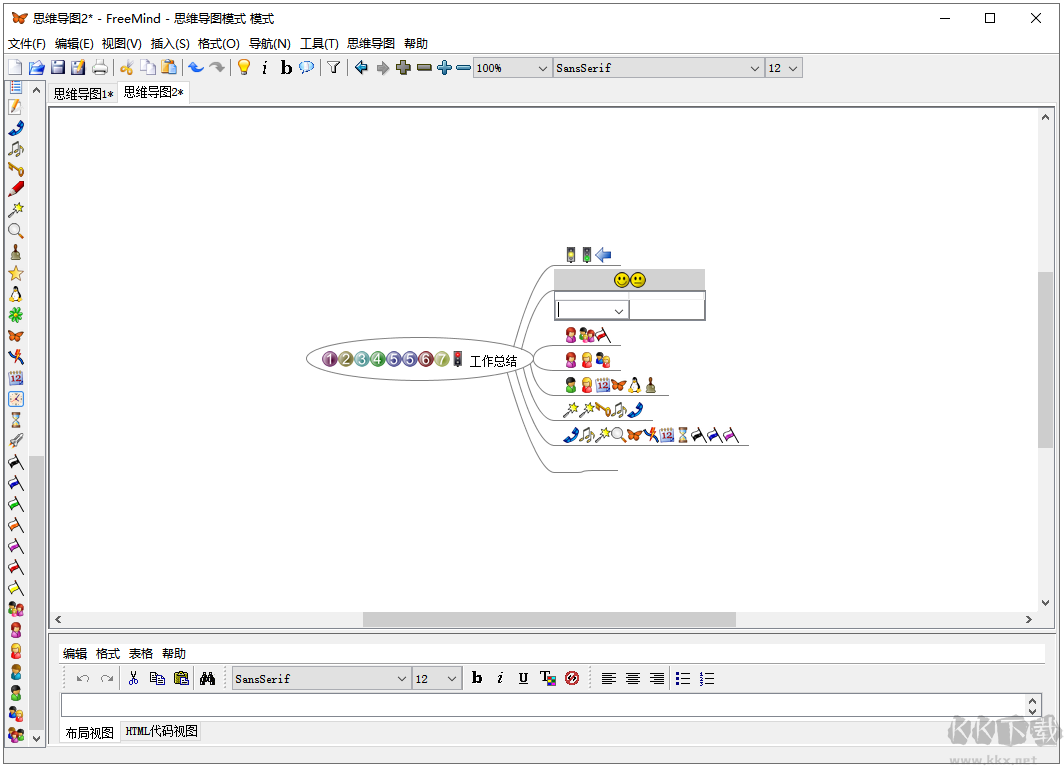Click inside the note text area
1064x767 pixels.
click(543, 705)
